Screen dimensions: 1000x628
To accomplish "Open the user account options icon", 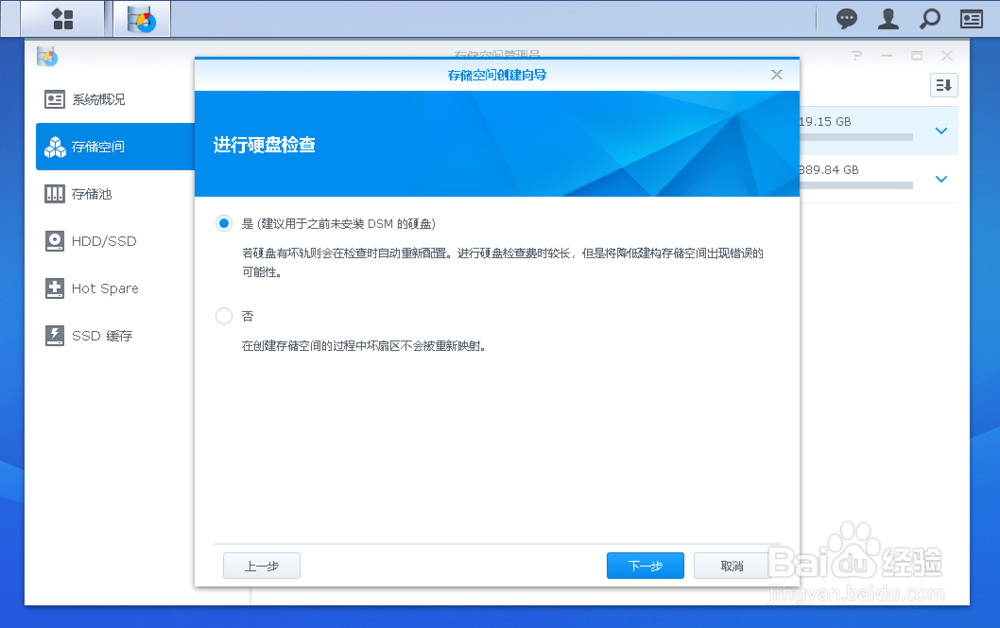I will coord(888,19).
